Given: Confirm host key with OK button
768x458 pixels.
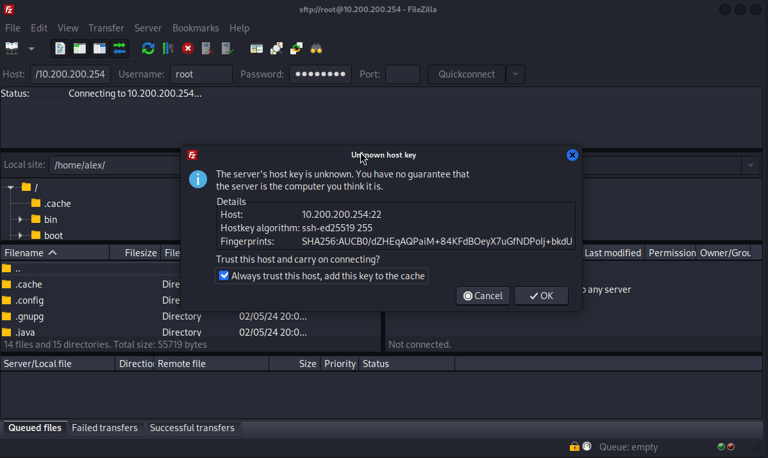Looking at the screenshot, I should coord(541,296).
